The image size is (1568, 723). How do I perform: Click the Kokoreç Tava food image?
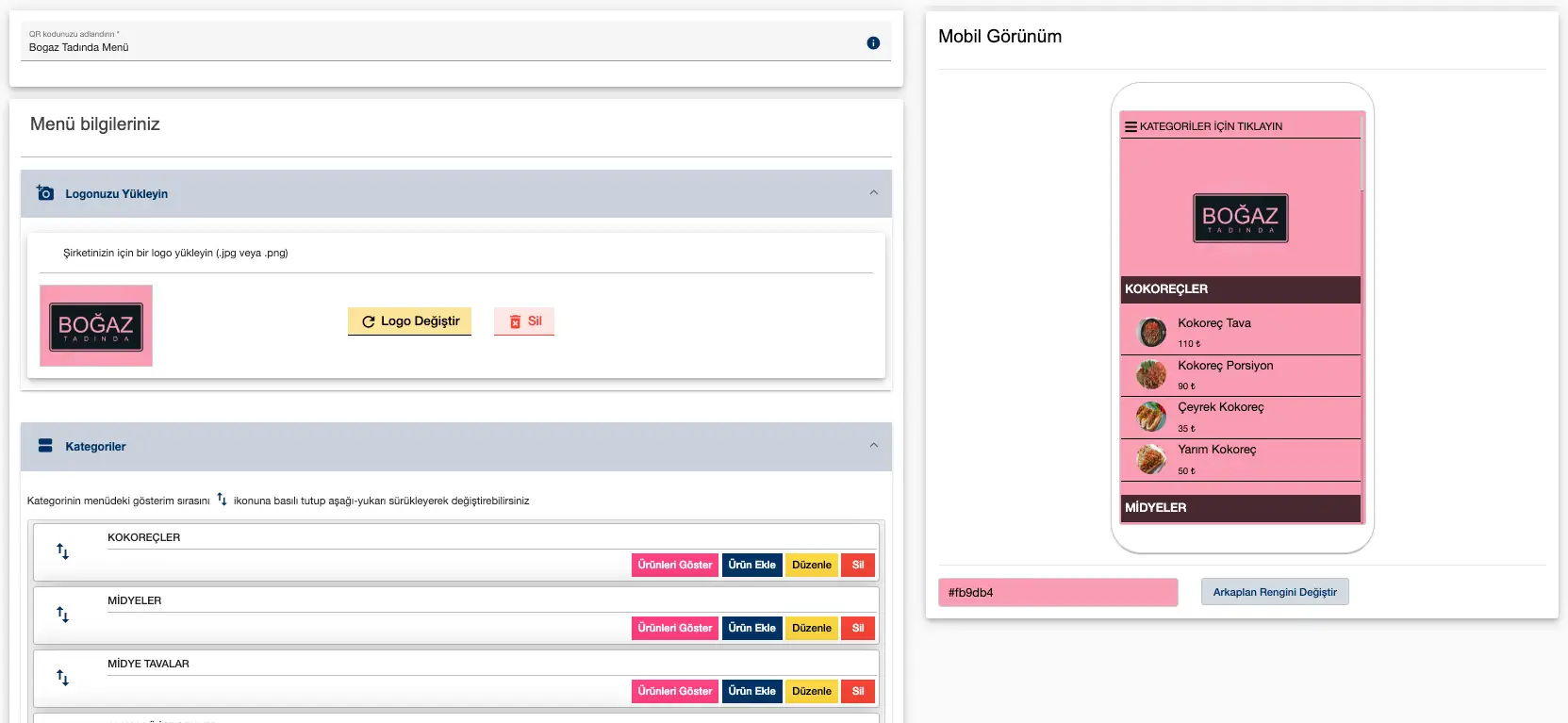pyautogui.click(x=1151, y=333)
